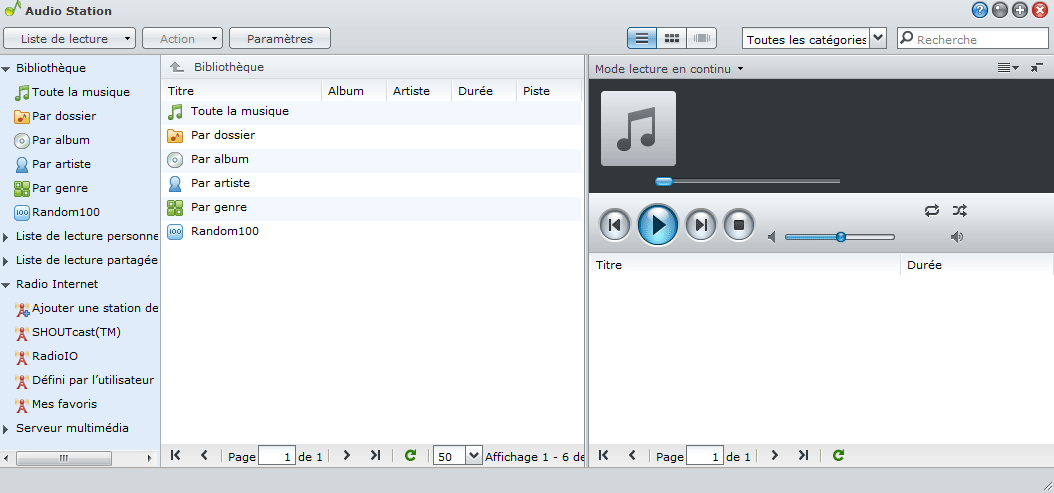Click the track progress seek bar
Image resolution: width=1054 pixels, height=493 pixels.
[747, 181]
